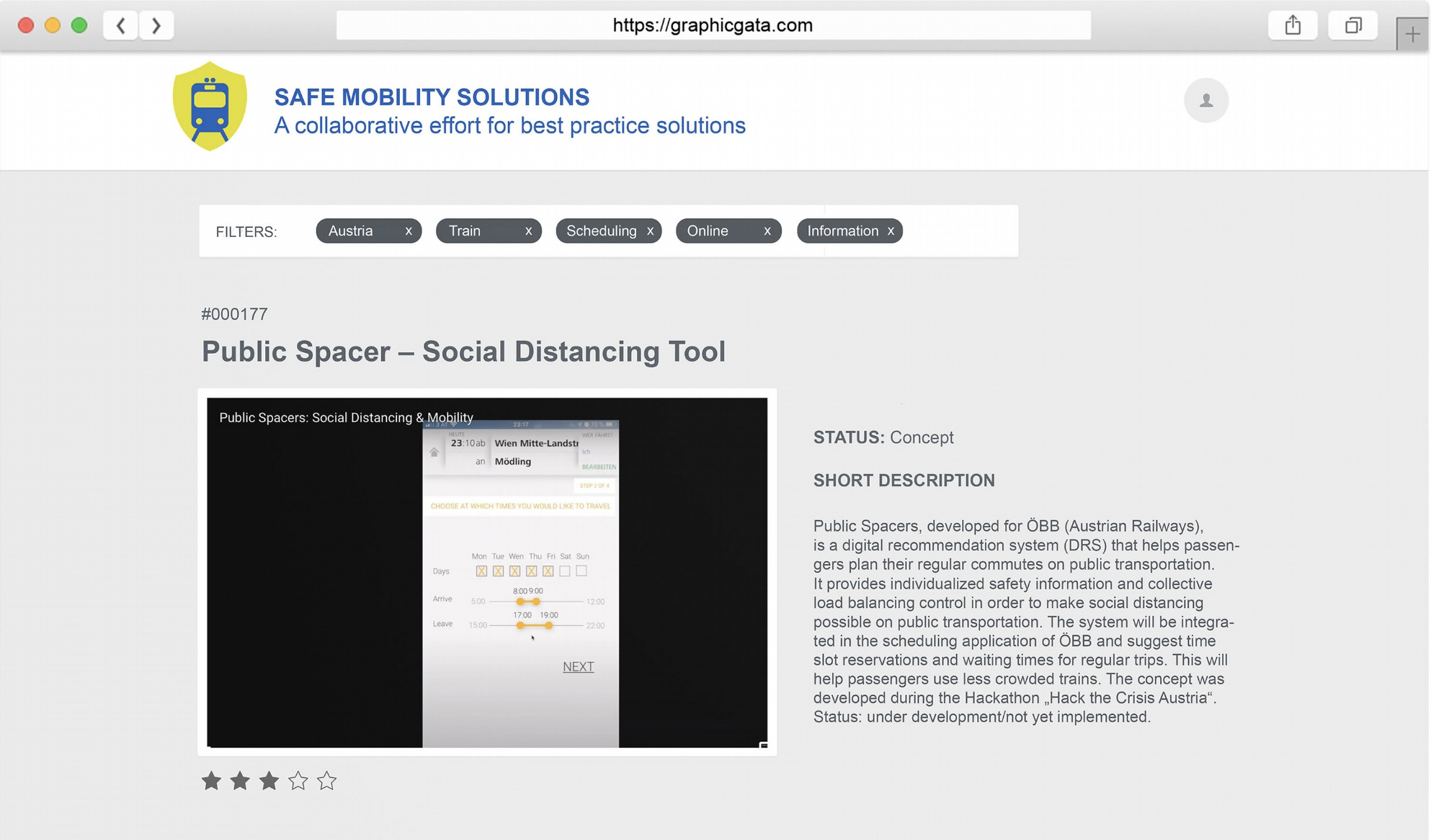
Task: Click the SHORT DESCRIPTION heading
Action: coord(904,481)
